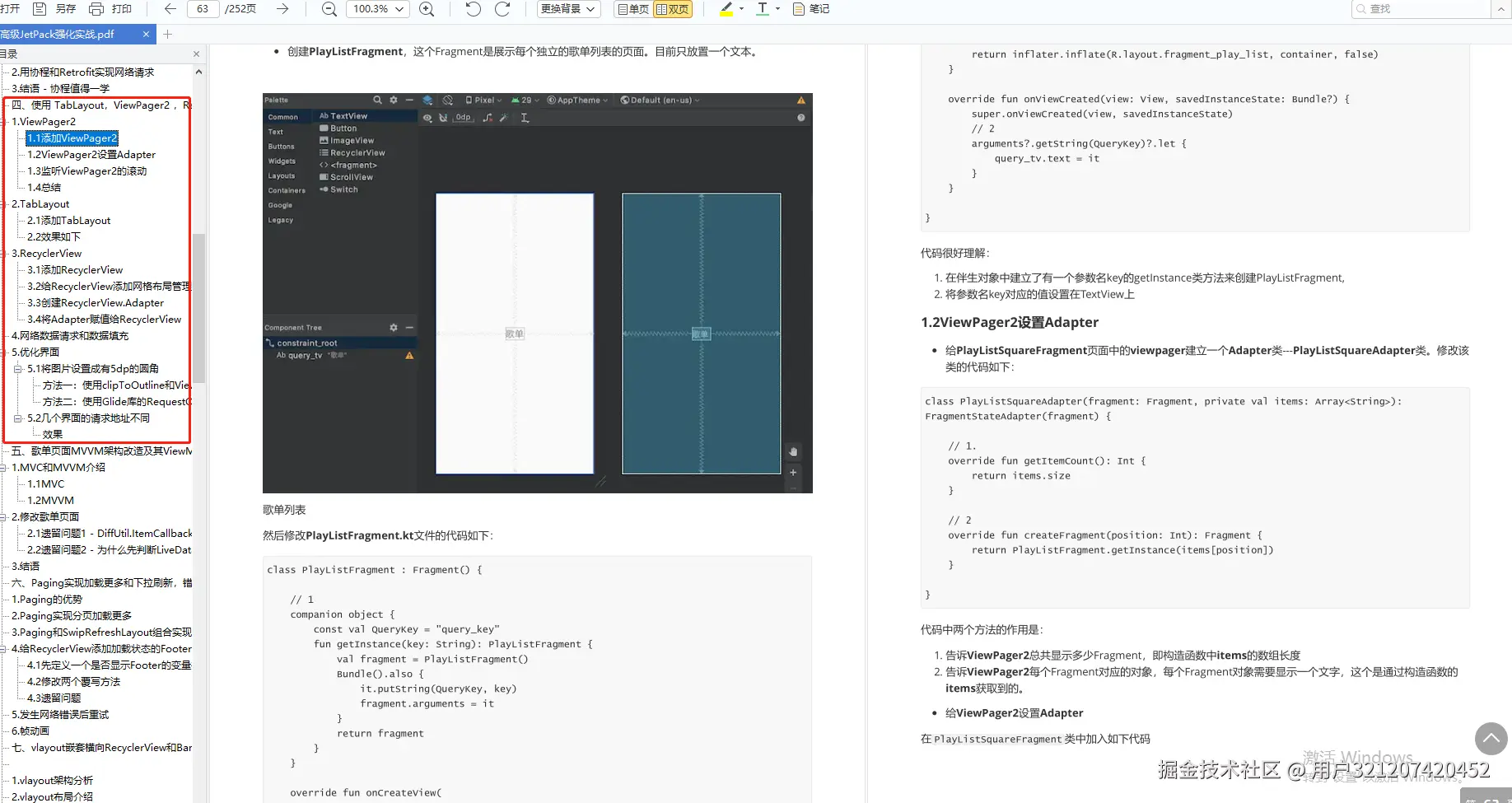Viewport: 1512px width, 803px height.
Task: Open outline item 1.Paging的优势
Action: [x=47, y=600]
